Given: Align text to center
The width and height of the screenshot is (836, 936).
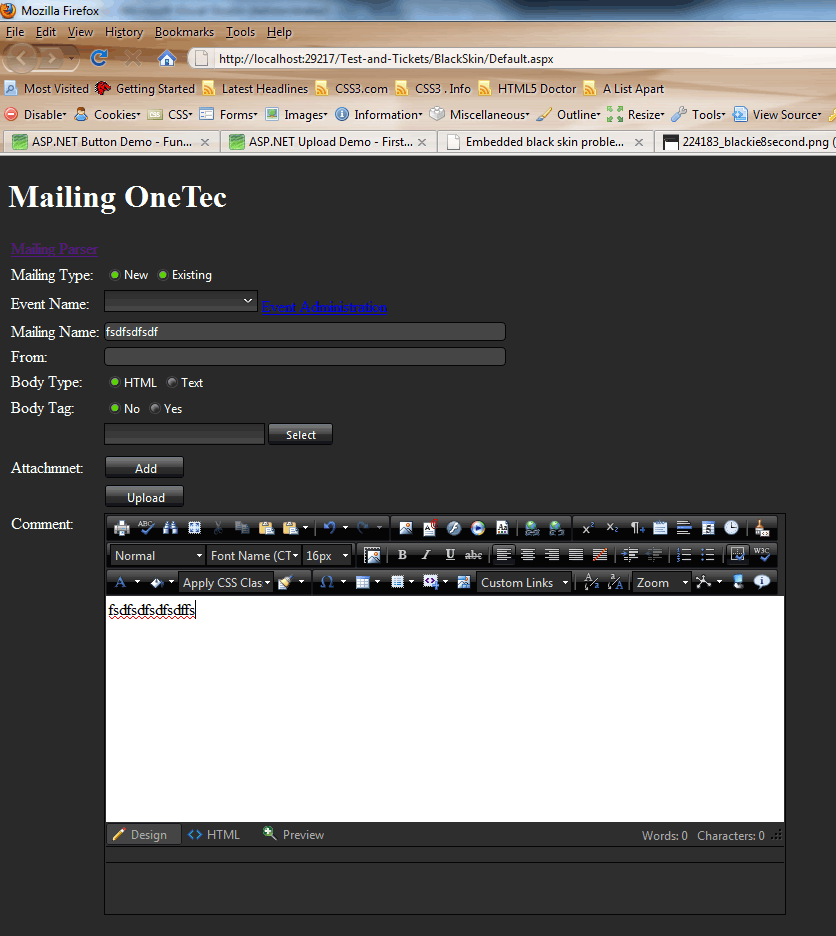Looking at the screenshot, I should pos(528,555).
